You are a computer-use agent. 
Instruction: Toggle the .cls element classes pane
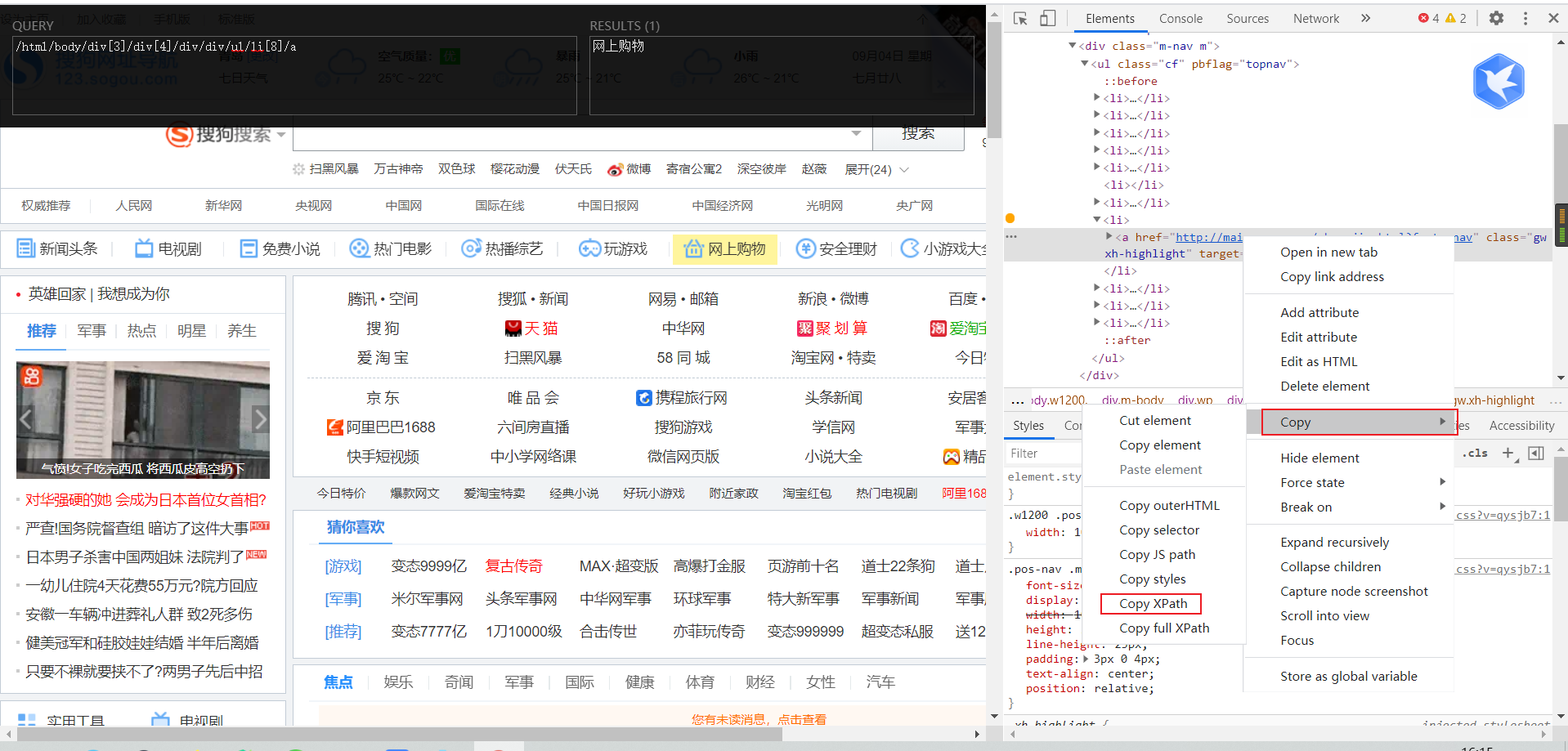click(1476, 454)
